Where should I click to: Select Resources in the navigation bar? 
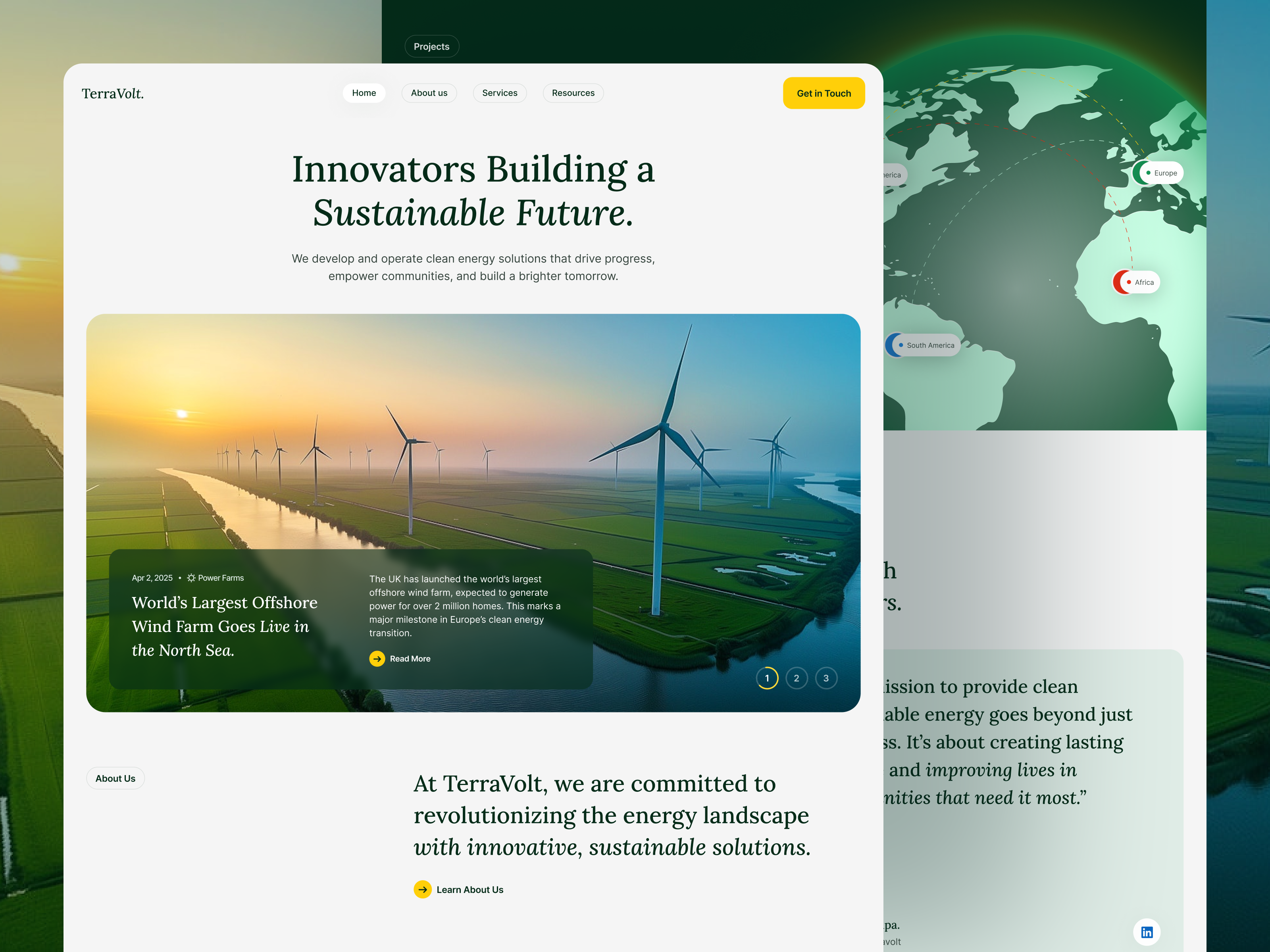point(572,92)
